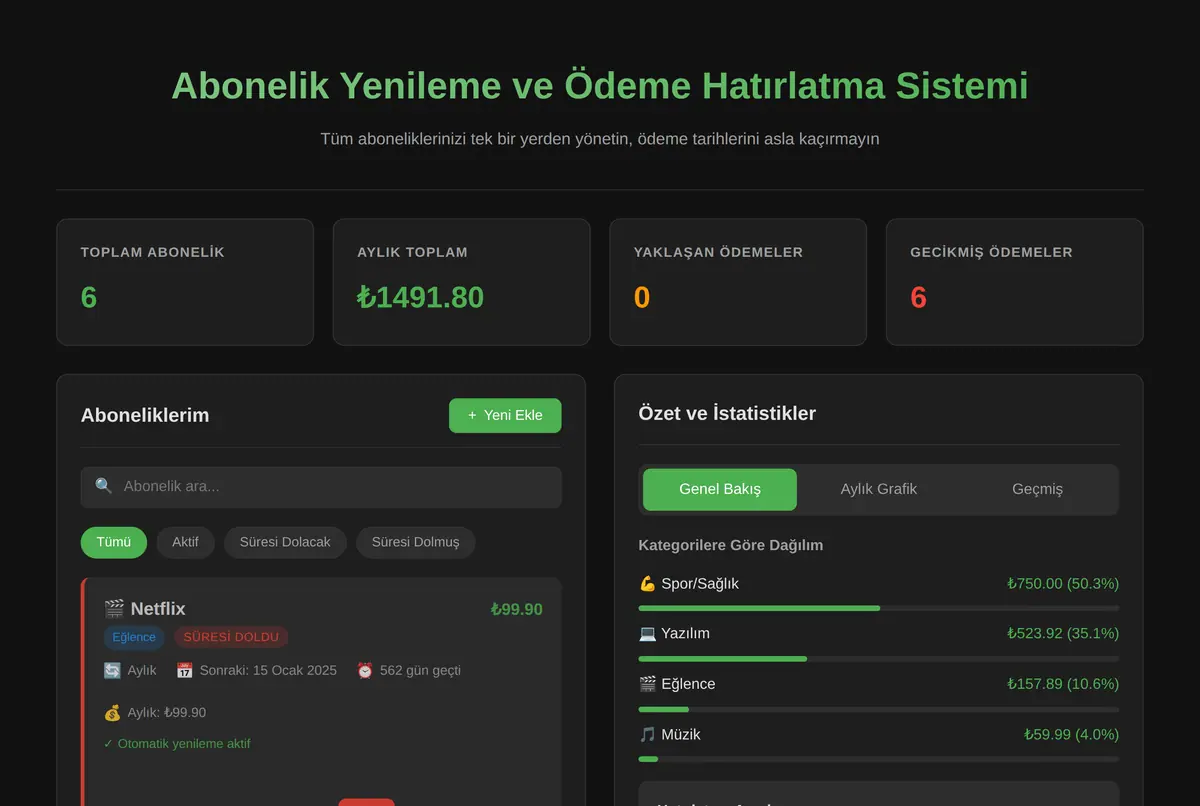This screenshot has height=806, width=1200.
Task: Click the Kategorilere Göre Dağılım heading
Action: (731, 545)
